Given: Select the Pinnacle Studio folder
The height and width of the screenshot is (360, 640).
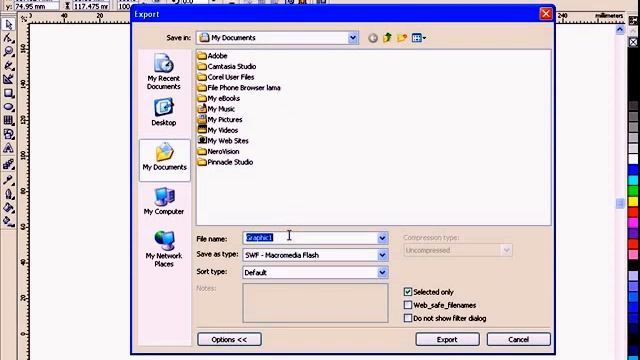Looking at the screenshot, I should 225,162.
